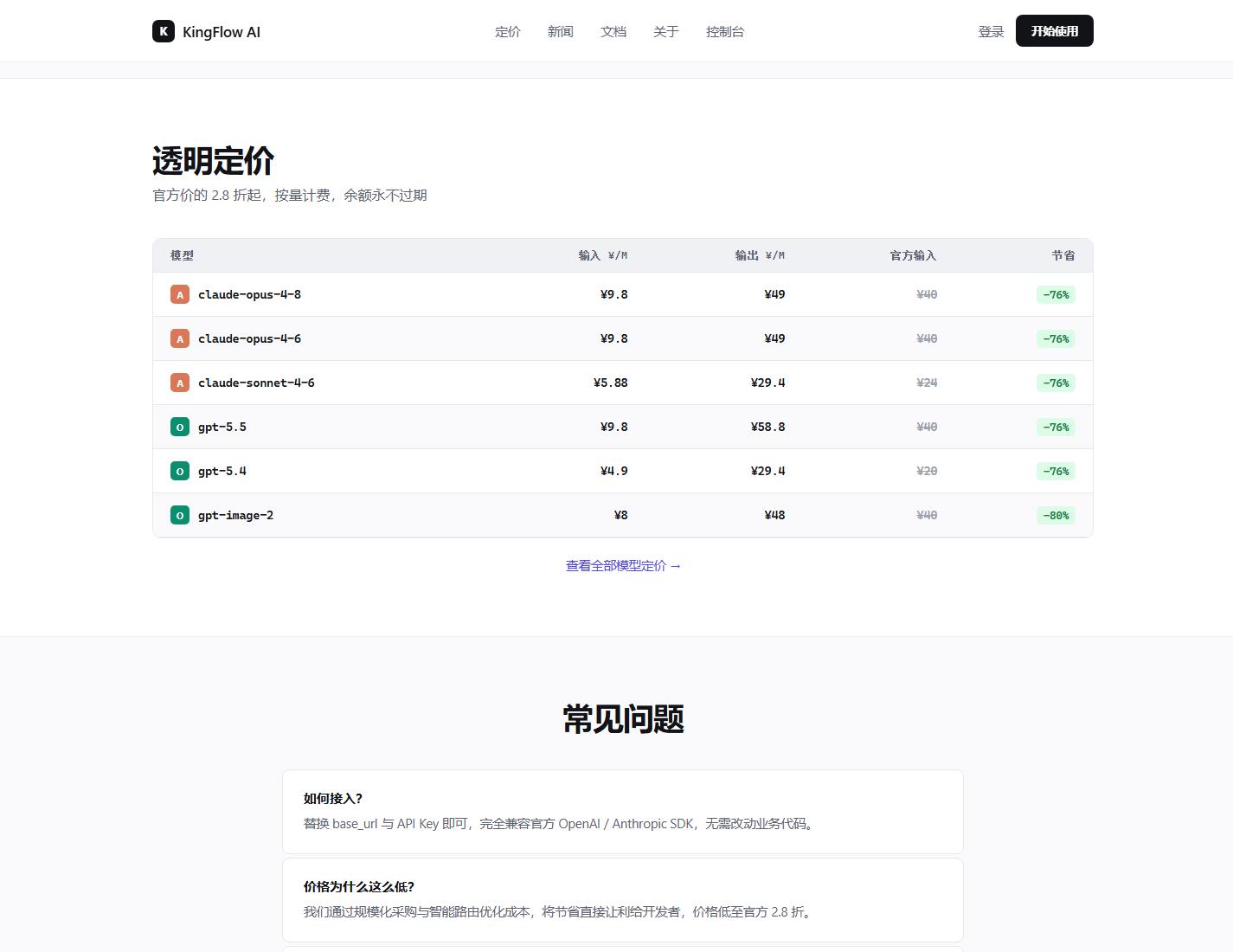Click the 开始使用 button

coord(1055,31)
